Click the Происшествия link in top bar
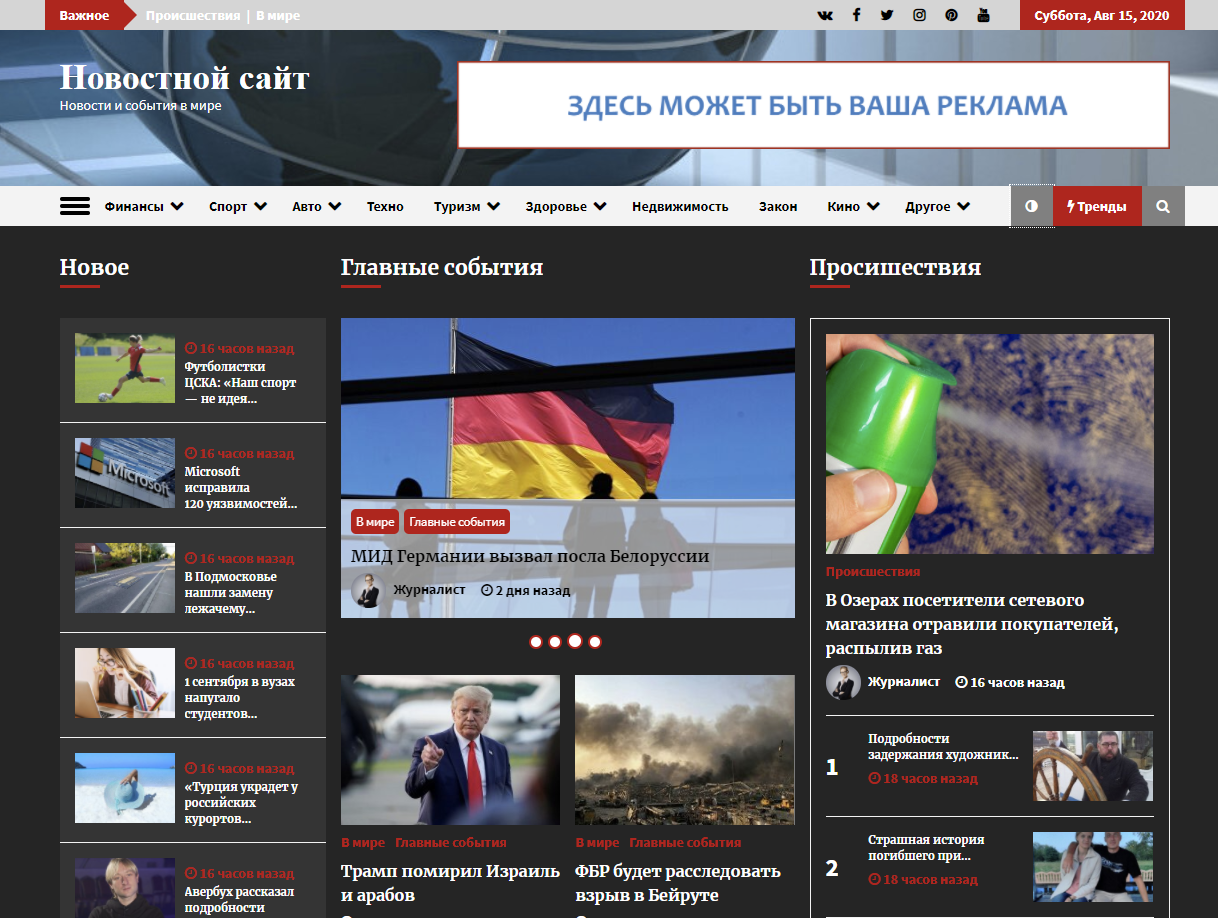This screenshot has height=918, width=1218. 193,16
